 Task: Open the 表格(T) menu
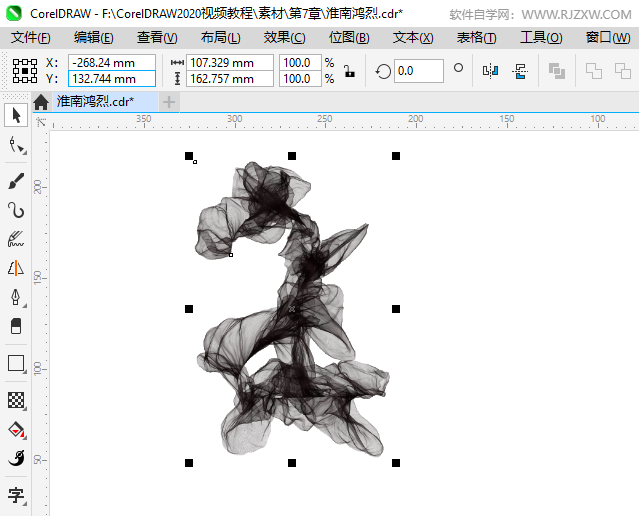coord(476,38)
